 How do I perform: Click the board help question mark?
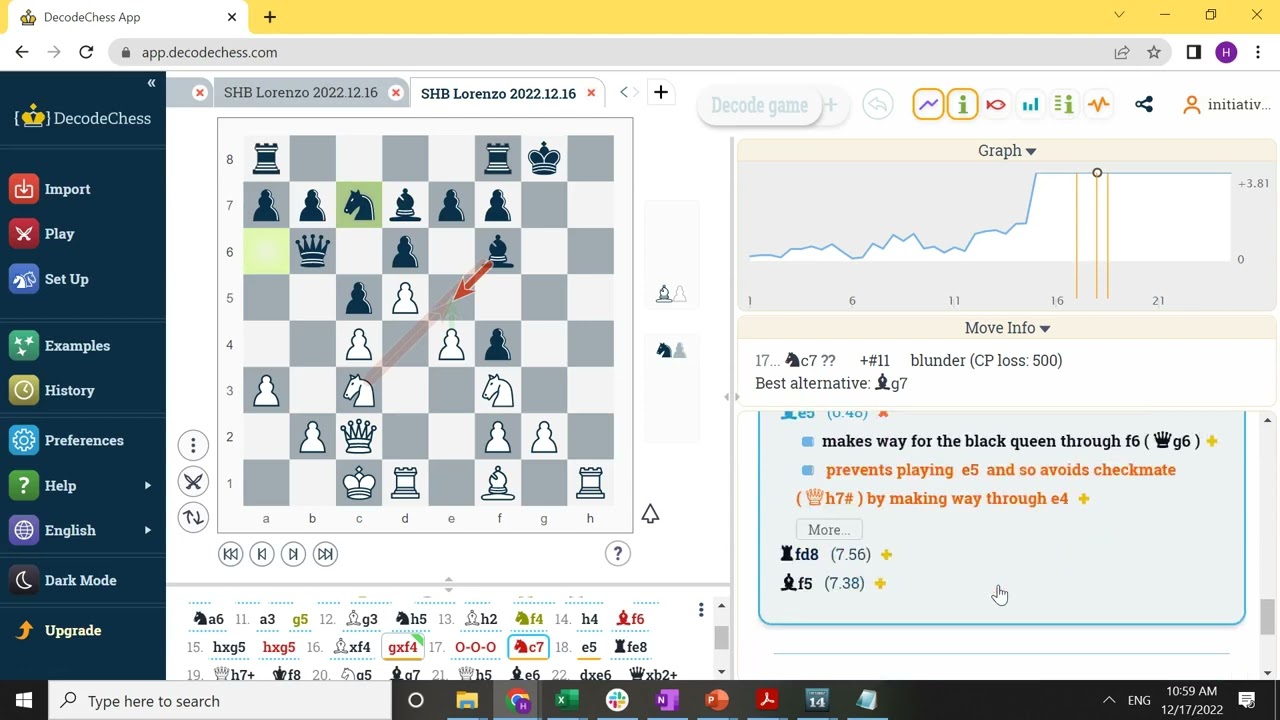pos(617,553)
